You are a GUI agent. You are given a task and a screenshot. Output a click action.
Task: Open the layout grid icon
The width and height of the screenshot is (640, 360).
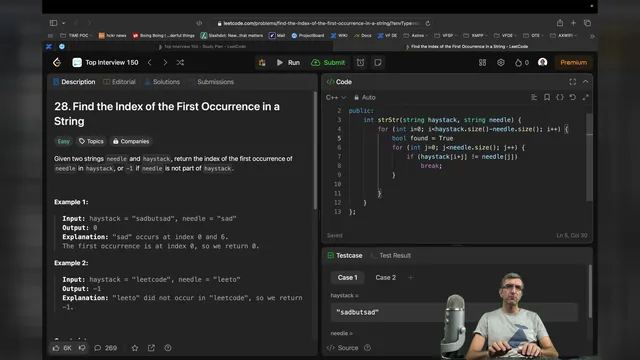click(482, 62)
